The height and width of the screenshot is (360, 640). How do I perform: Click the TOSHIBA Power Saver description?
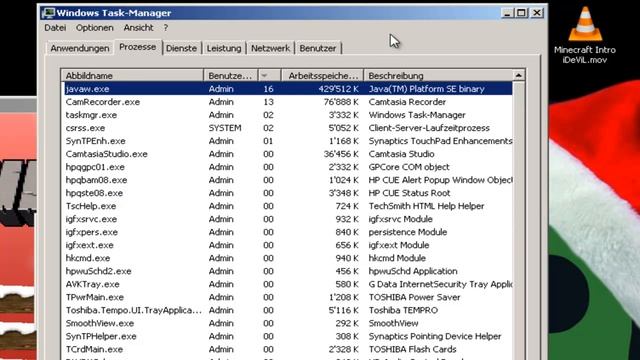pyautogui.click(x=415, y=298)
